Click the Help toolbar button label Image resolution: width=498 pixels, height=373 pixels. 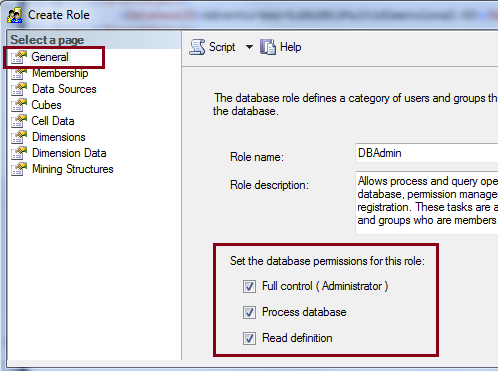[290, 47]
